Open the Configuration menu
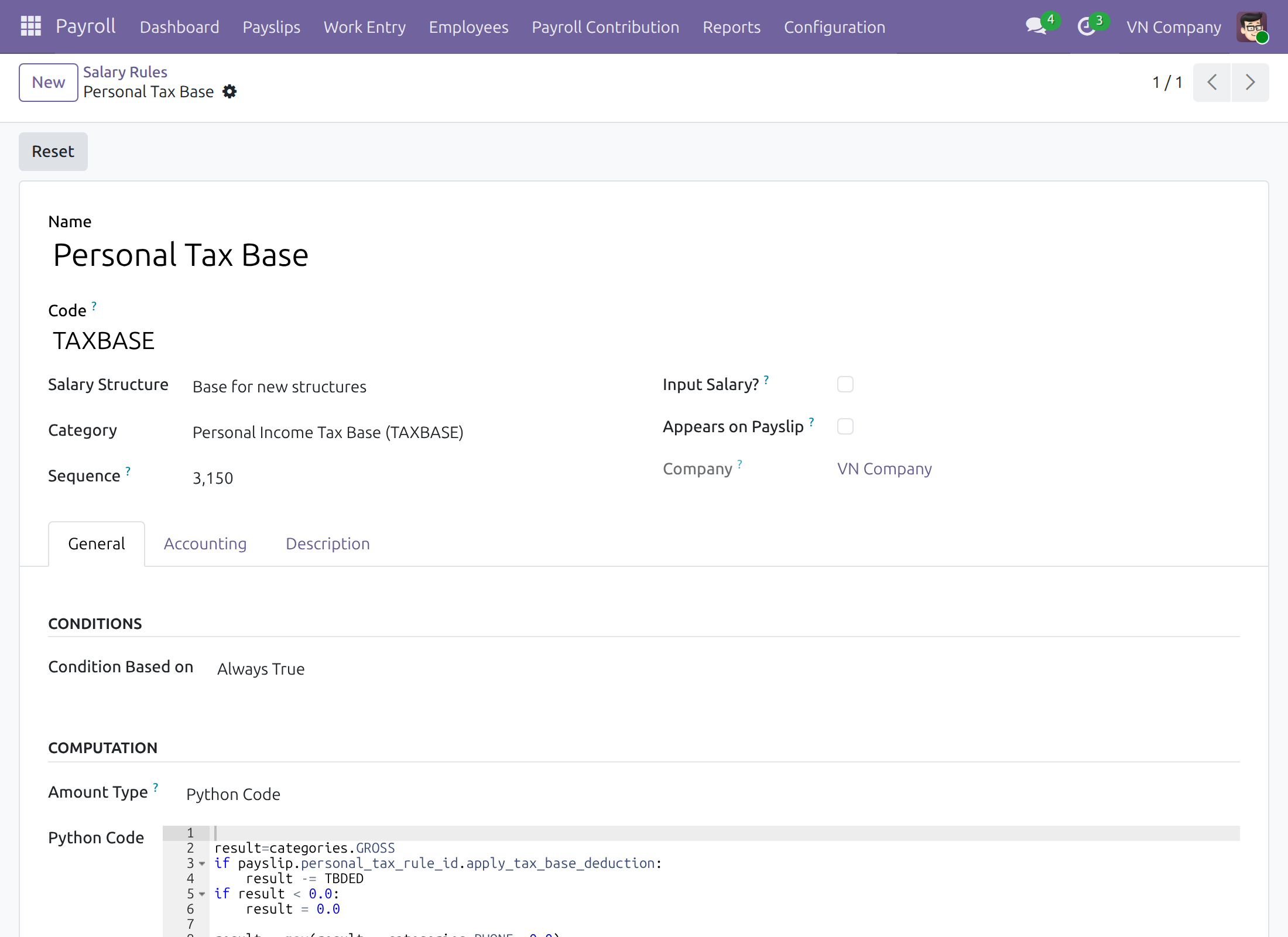 [834, 27]
